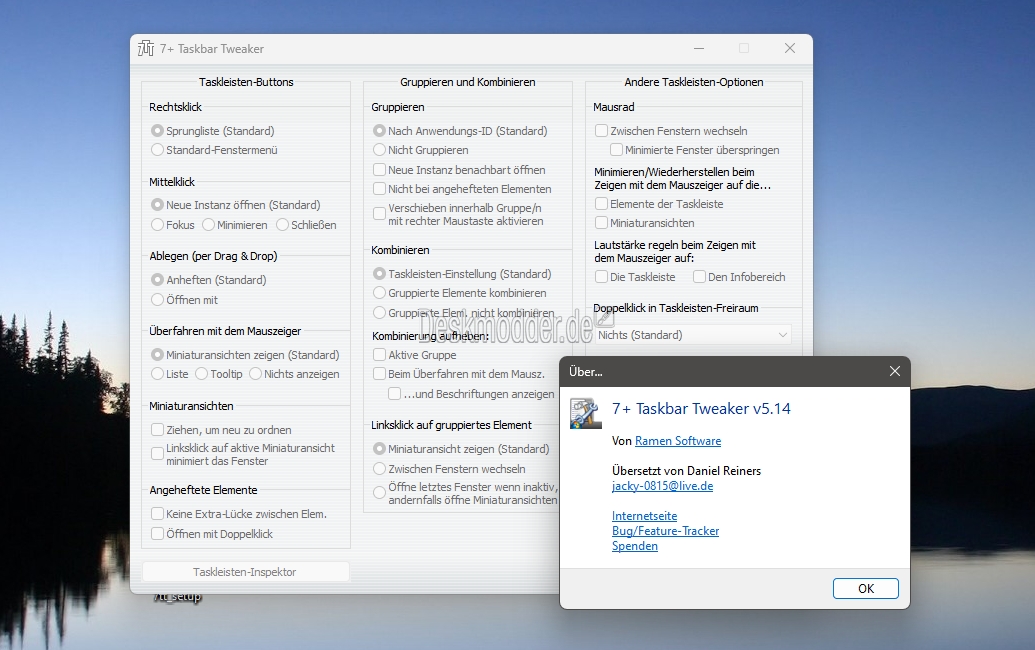Click the app icon in the Über dialog
The width and height of the screenshot is (1035, 650).
(x=585, y=413)
